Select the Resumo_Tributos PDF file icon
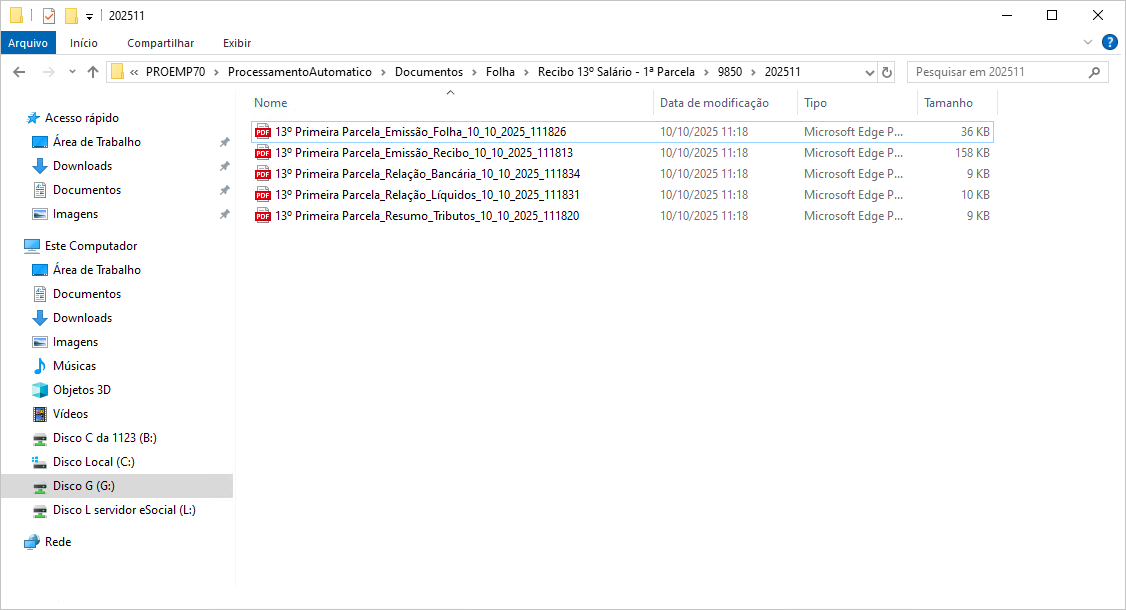The width and height of the screenshot is (1126, 610). pyautogui.click(x=263, y=216)
